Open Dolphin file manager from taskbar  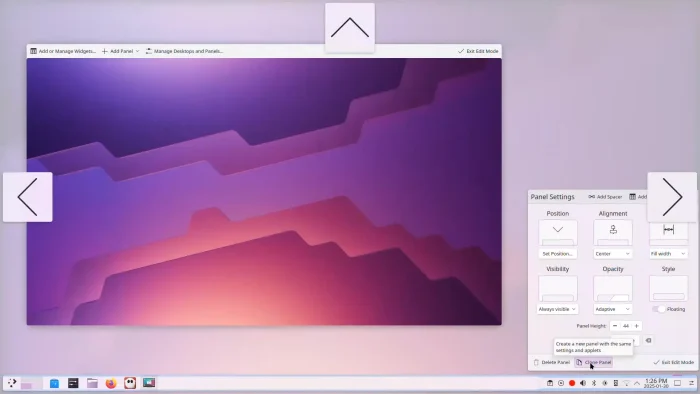[92, 383]
